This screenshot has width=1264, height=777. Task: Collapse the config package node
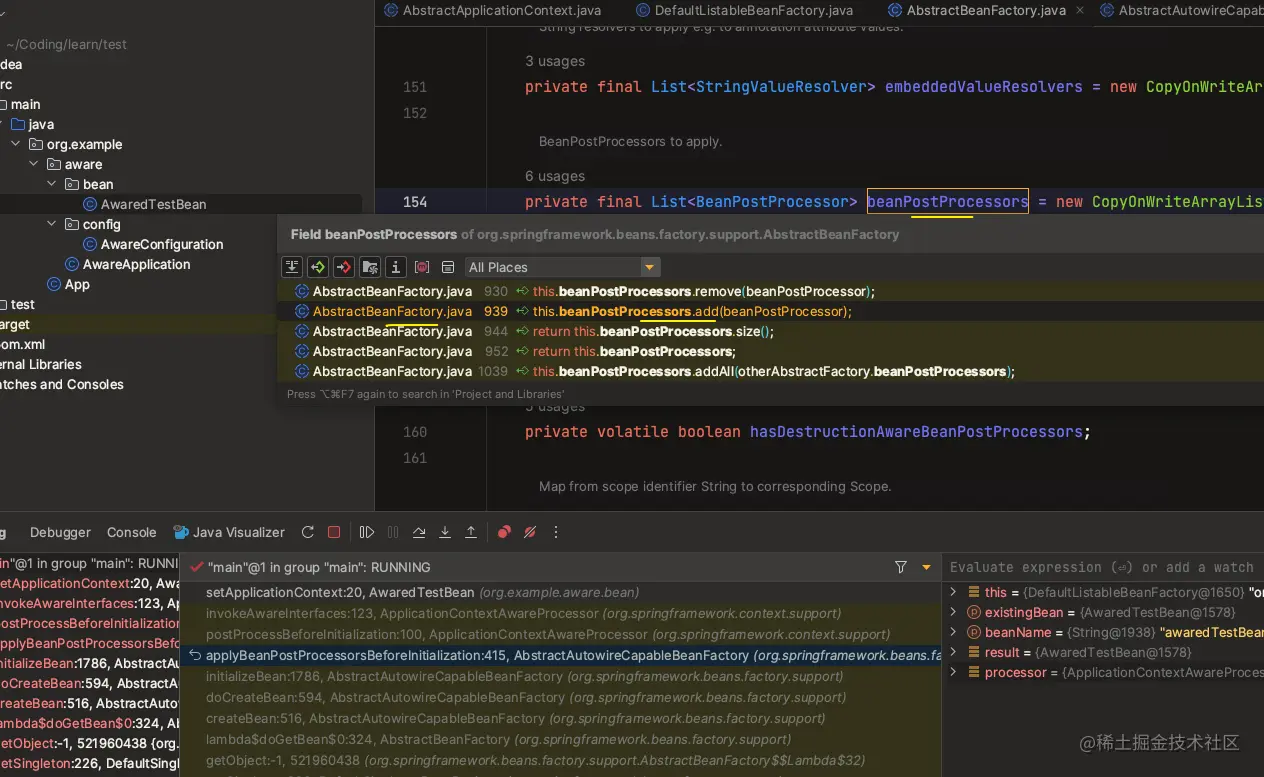[x=51, y=224]
